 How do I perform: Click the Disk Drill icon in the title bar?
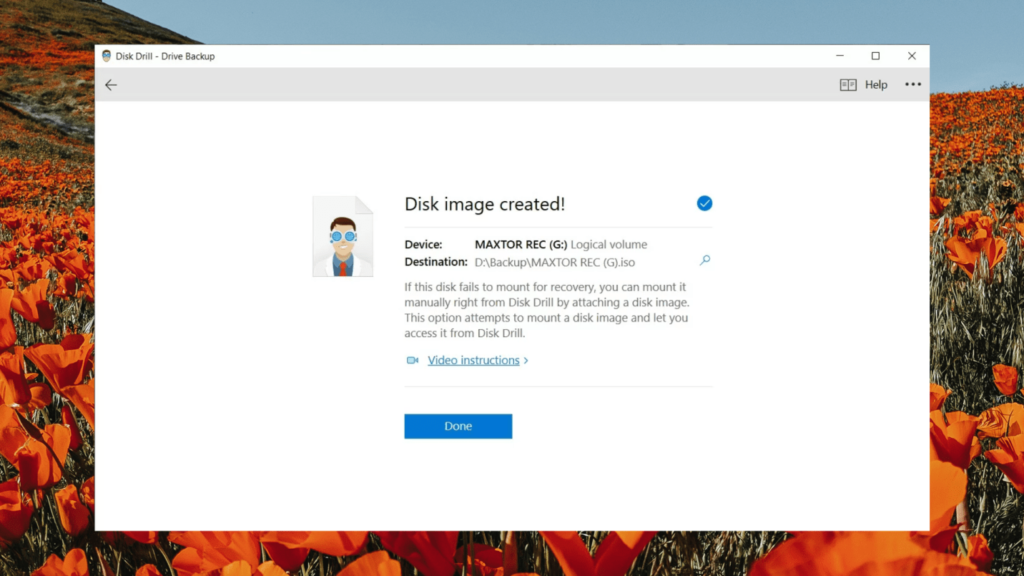(106, 56)
